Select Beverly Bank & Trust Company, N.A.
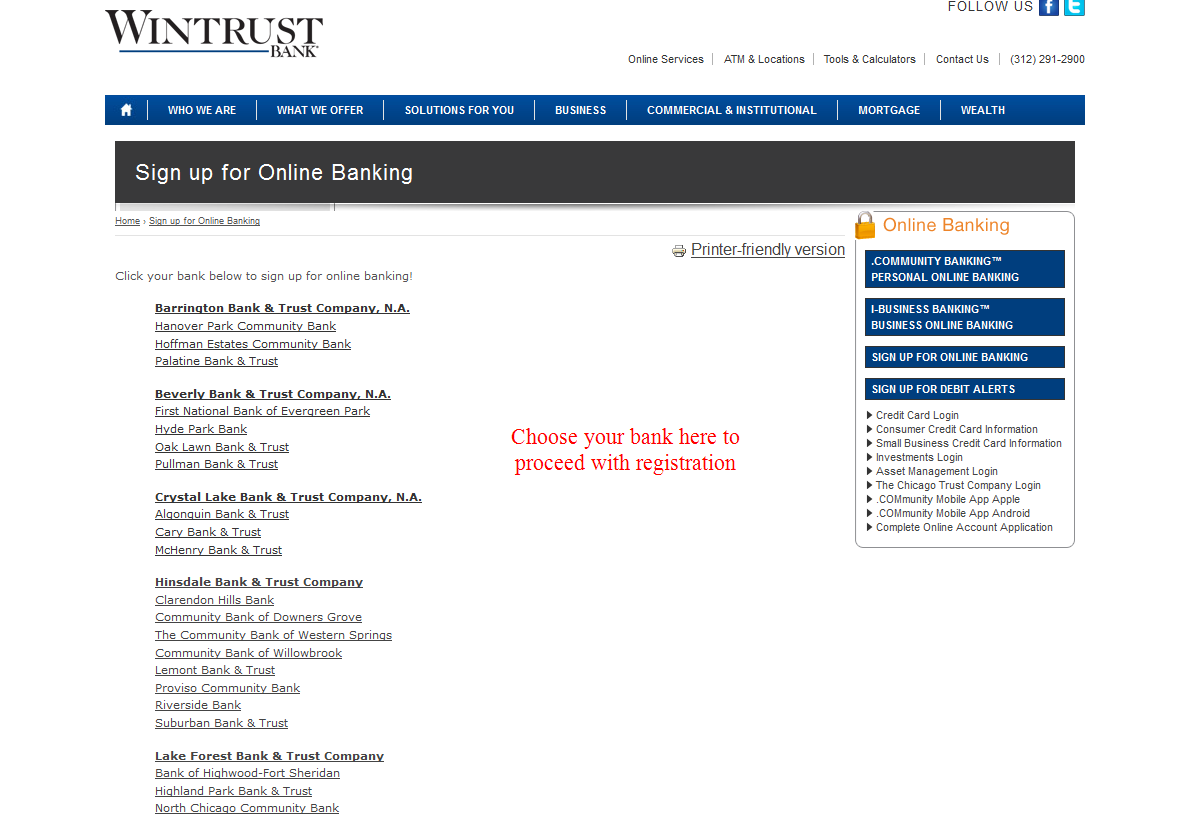 pyautogui.click(x=272, y=394)
